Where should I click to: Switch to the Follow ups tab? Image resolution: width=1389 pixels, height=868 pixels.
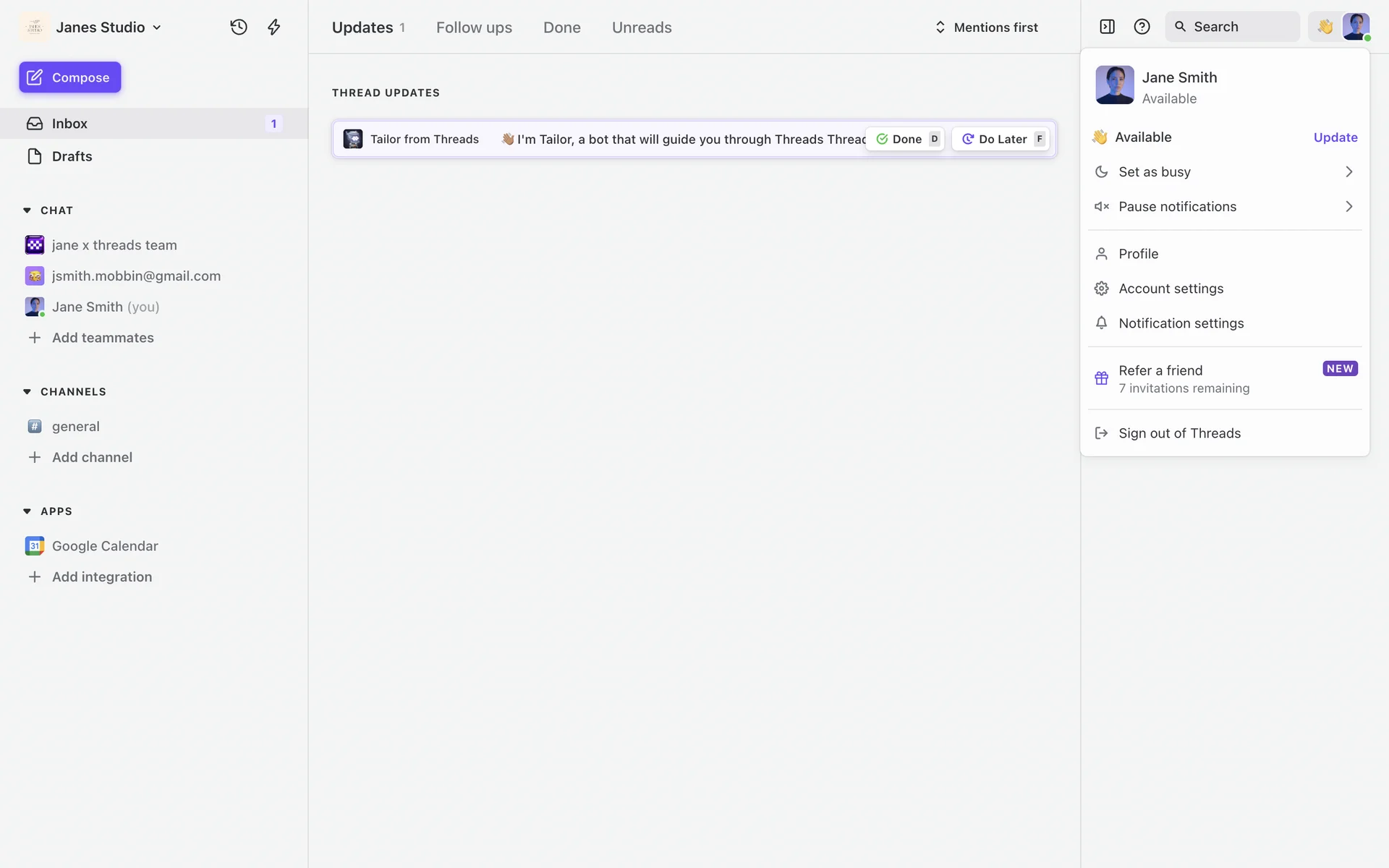pos(474,27)
